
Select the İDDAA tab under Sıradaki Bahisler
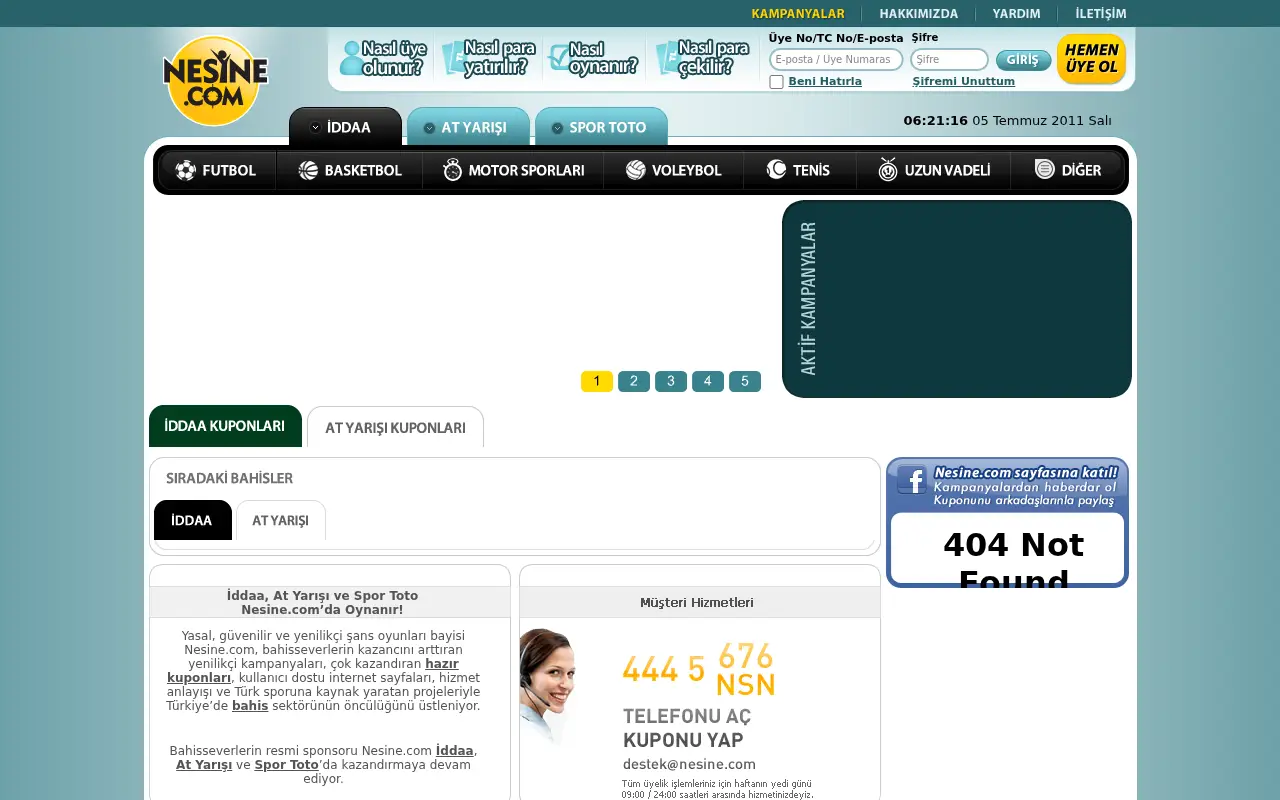tap(192, 520)
